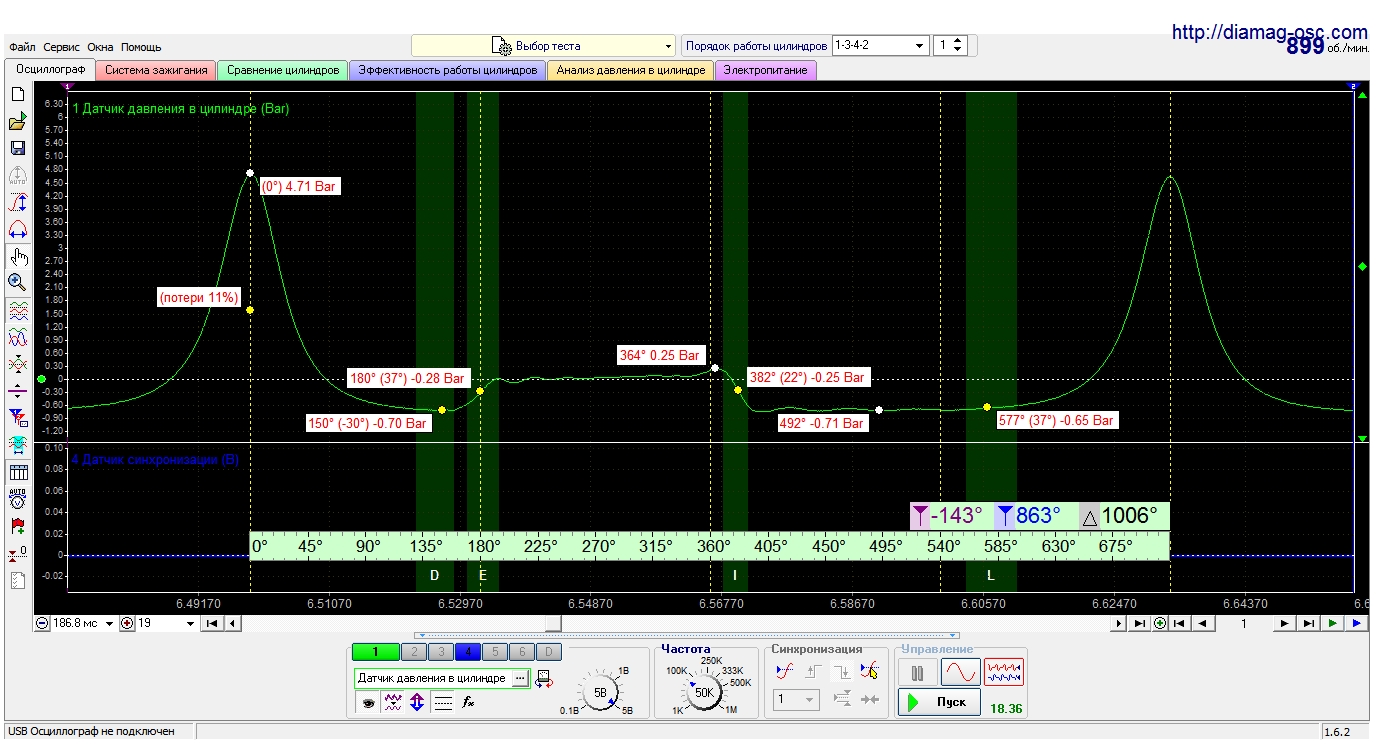Toggle channel 5 button
The width and height of the screenshot is (1382, 744).
coord(494,652)
